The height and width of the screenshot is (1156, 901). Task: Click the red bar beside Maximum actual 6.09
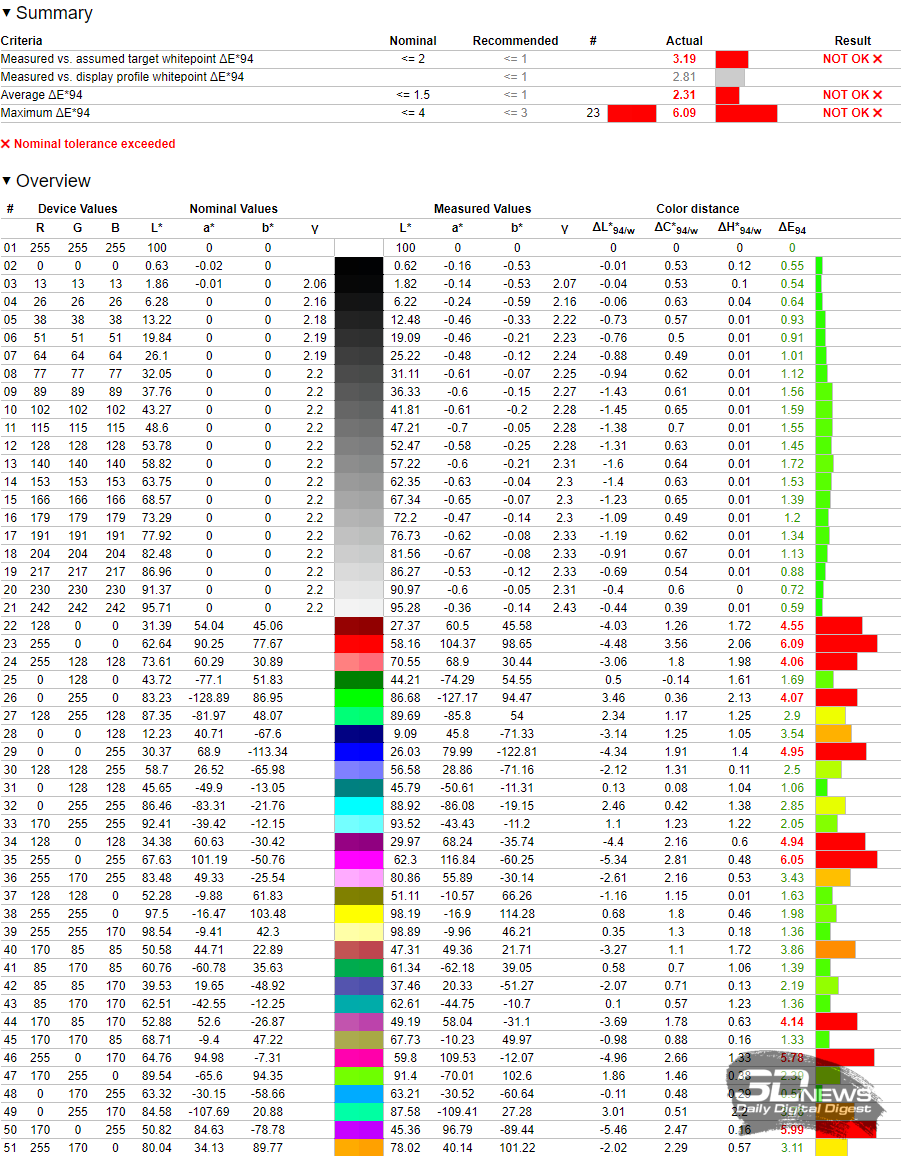746,113
